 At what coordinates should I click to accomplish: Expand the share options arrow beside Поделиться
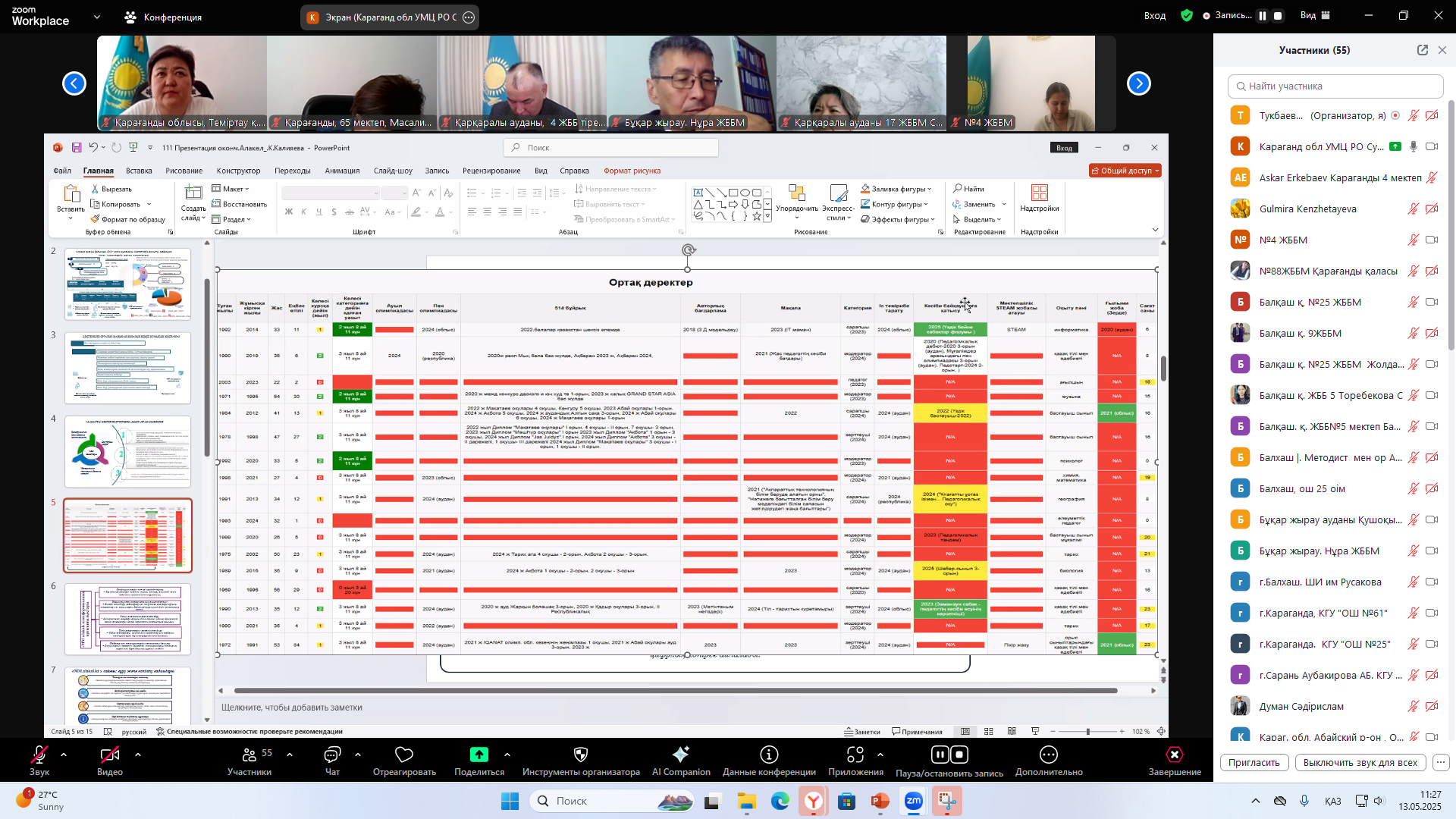click(x=507, y=755)
